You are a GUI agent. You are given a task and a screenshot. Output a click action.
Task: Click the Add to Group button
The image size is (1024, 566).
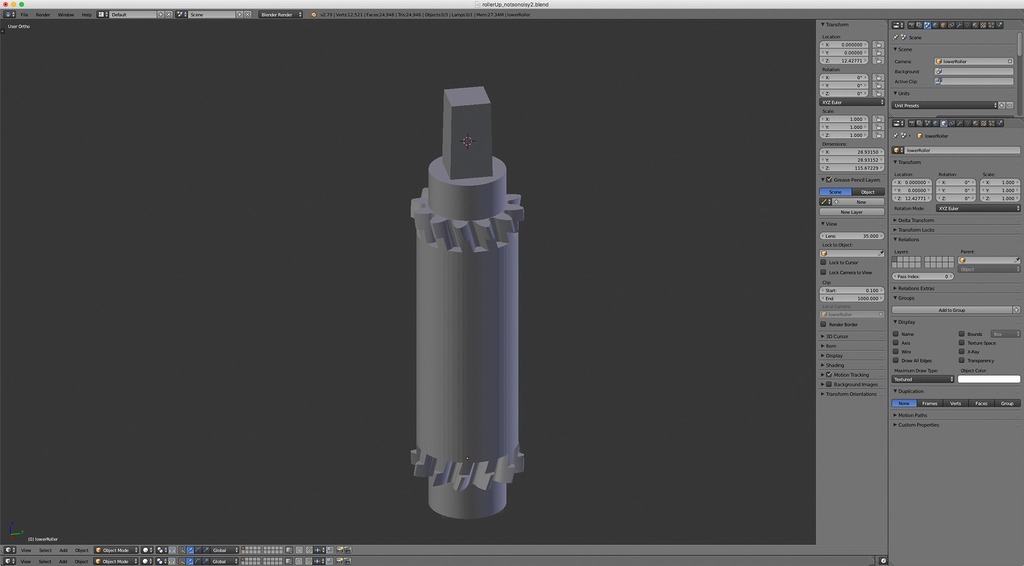pyautogui.click(x=951, y=310)
